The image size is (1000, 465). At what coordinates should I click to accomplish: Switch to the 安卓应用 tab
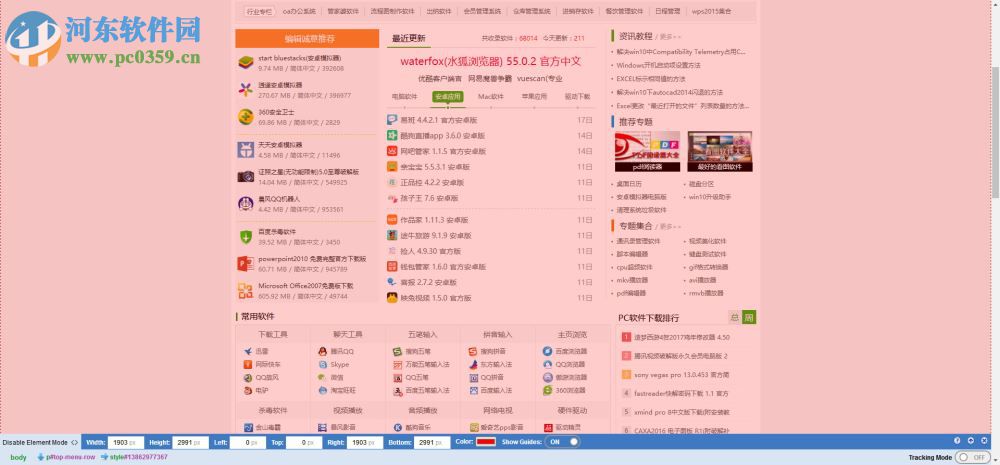pyautogui.click(x=447, y=97)
